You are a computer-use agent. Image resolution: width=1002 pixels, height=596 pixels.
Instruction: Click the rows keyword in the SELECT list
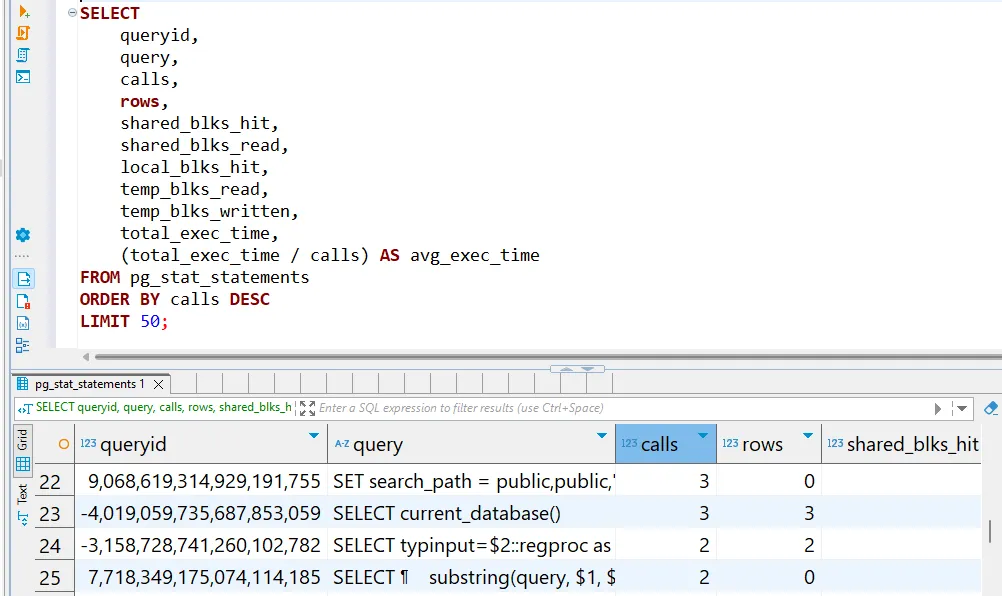pos(140,102)
